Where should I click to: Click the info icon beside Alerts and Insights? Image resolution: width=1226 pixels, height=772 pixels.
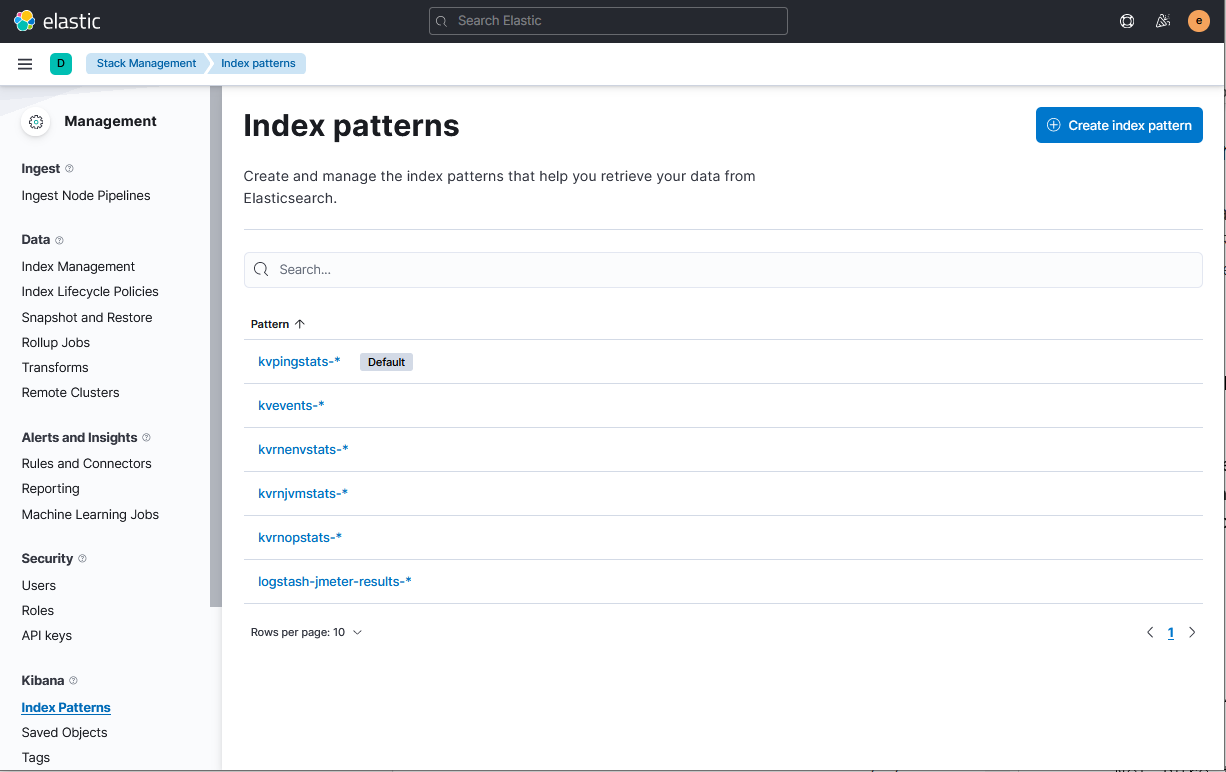click(x=147, y=437)
